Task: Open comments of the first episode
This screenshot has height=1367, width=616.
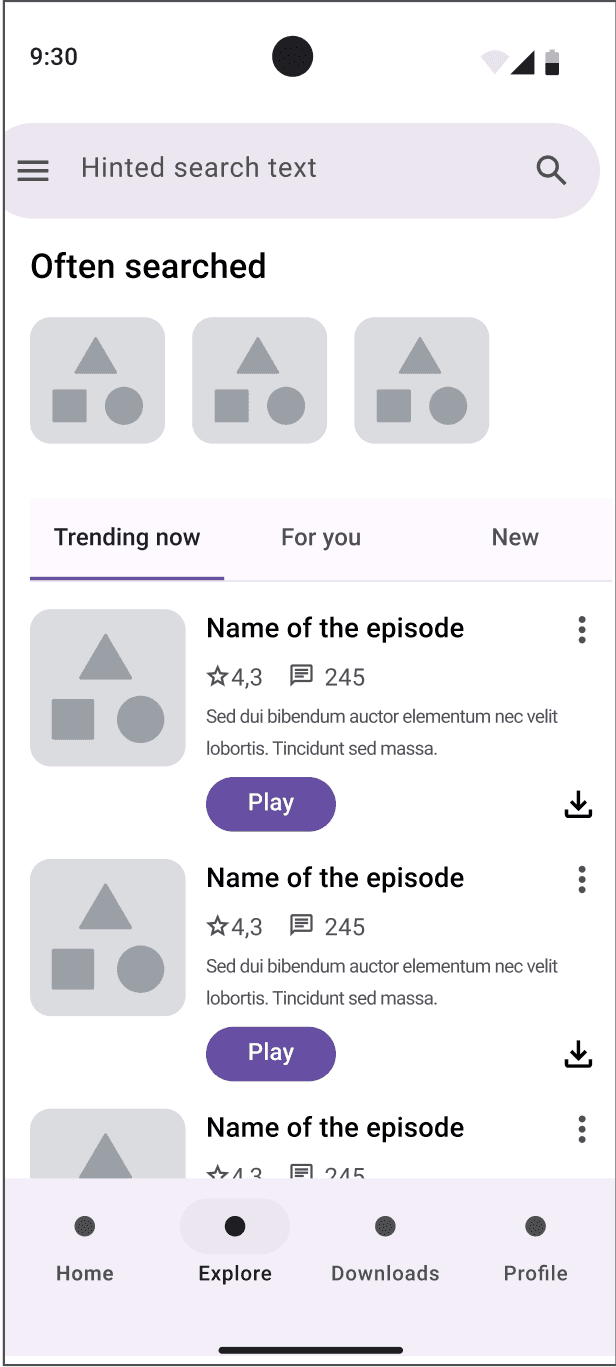Action: (327, 677)
